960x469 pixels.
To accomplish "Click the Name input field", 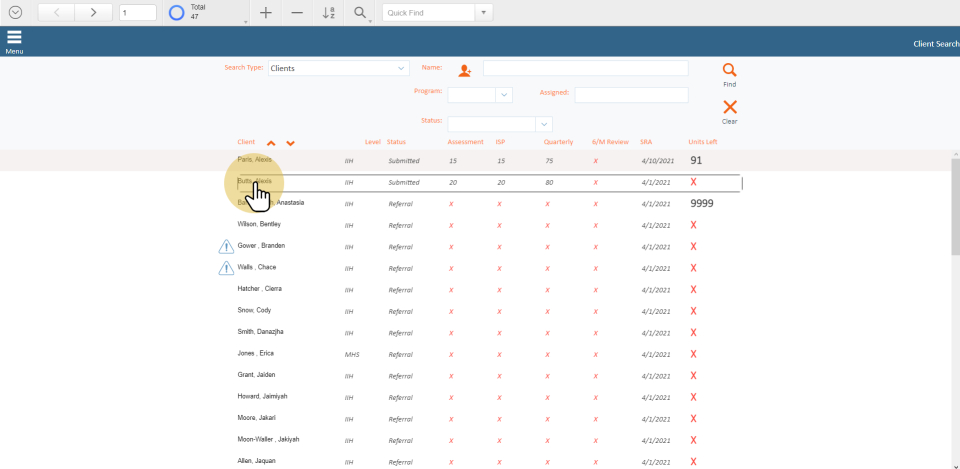I will [x=585, y=68].
